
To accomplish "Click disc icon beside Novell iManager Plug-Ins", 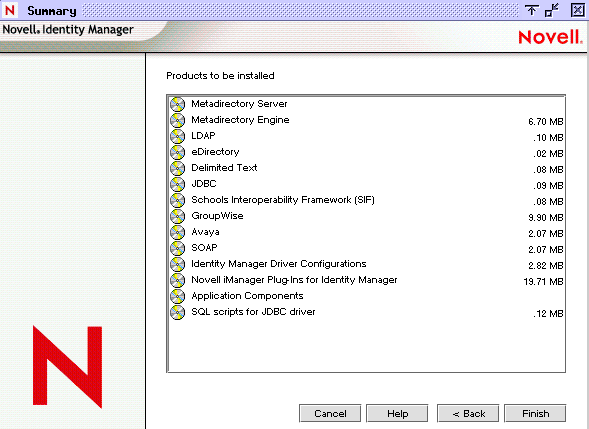I will [178, 281].
